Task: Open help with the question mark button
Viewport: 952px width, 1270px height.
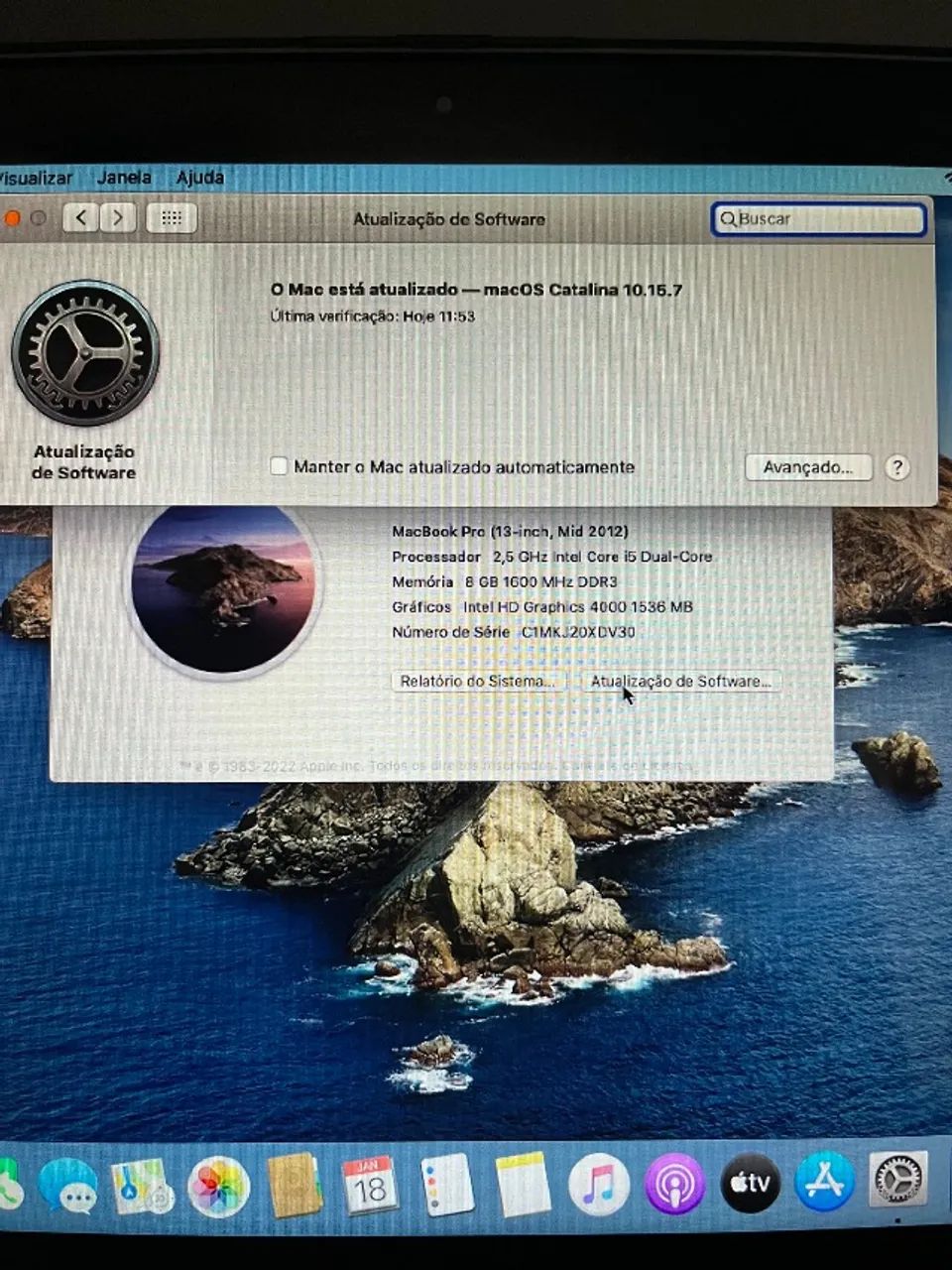Action: click(x=896, y=467)
